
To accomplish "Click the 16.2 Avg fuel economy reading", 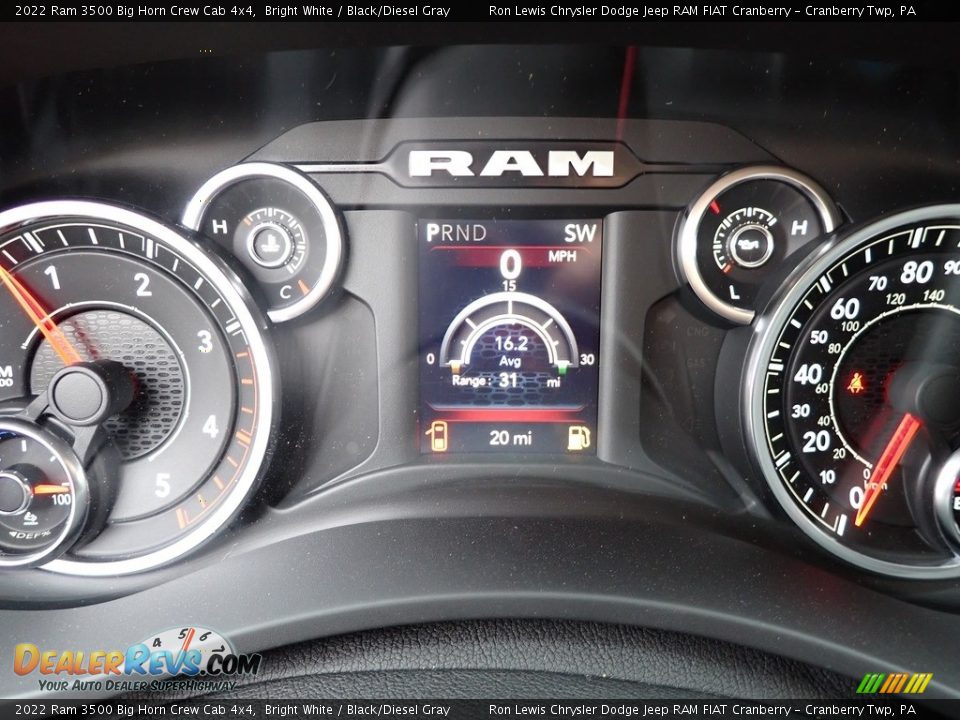I will [x=511, y=351].
